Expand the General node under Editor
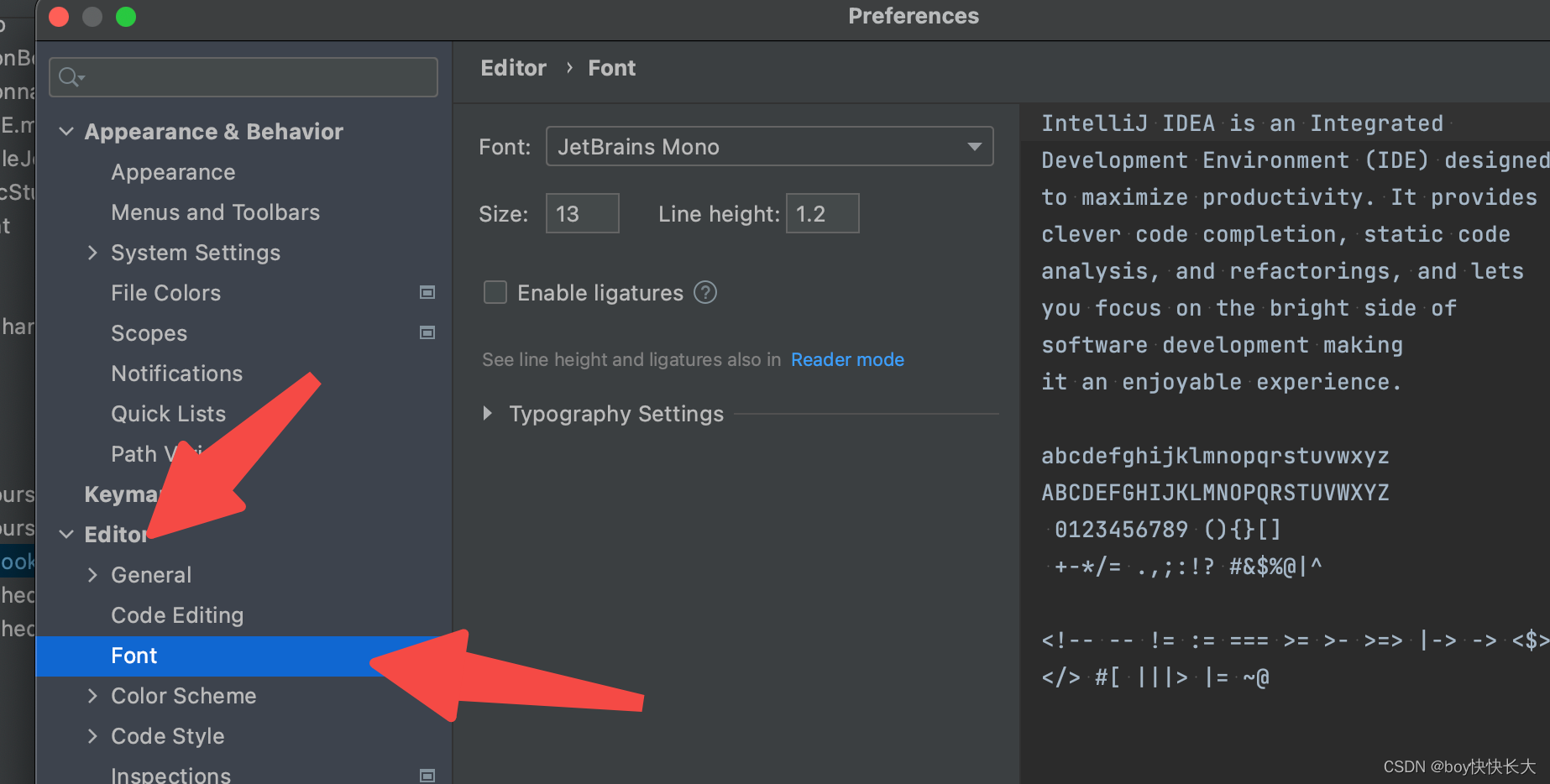1550x784 pixels. [x=92, y=575]
